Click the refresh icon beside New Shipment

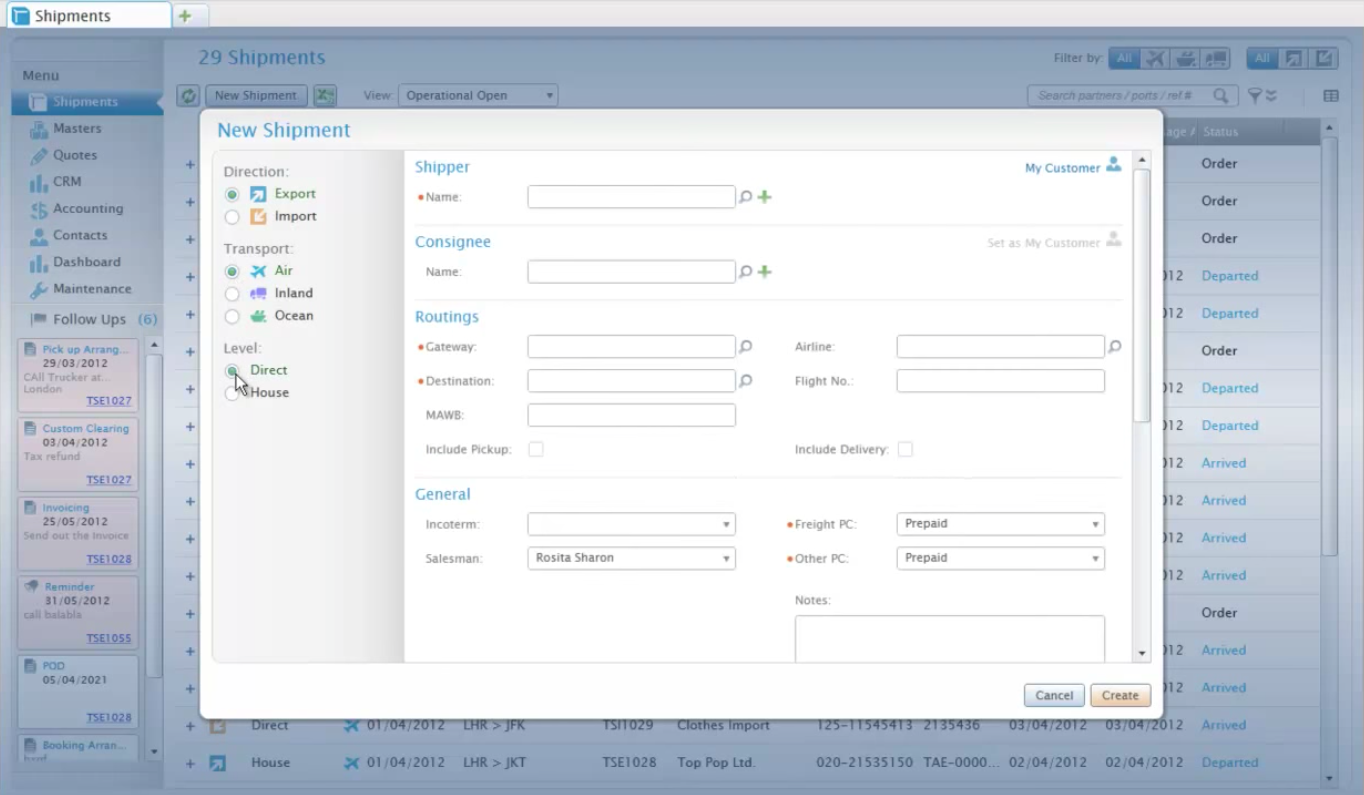click(188, 95)
